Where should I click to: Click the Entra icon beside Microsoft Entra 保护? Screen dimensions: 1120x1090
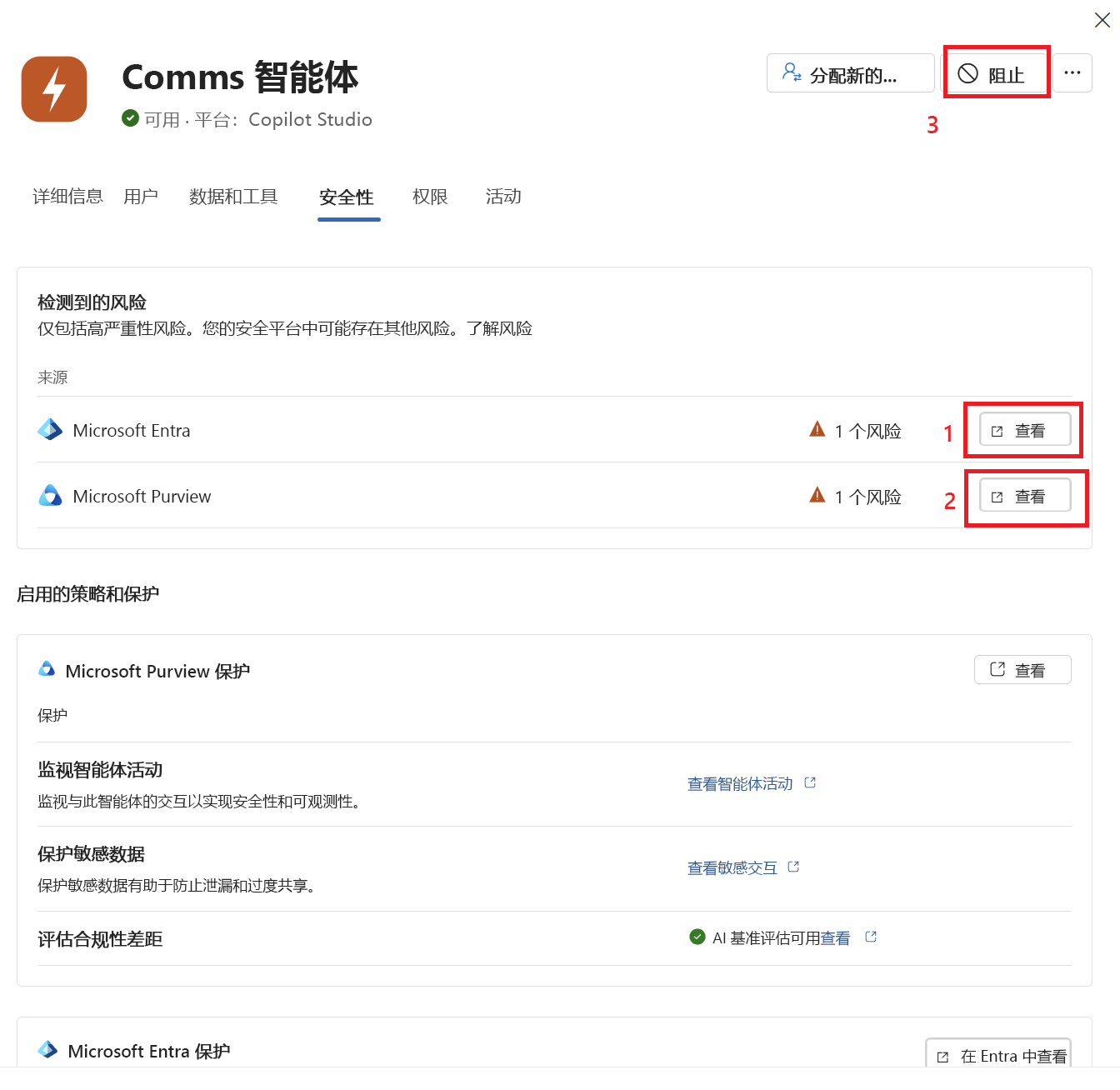click(48, 1050)
